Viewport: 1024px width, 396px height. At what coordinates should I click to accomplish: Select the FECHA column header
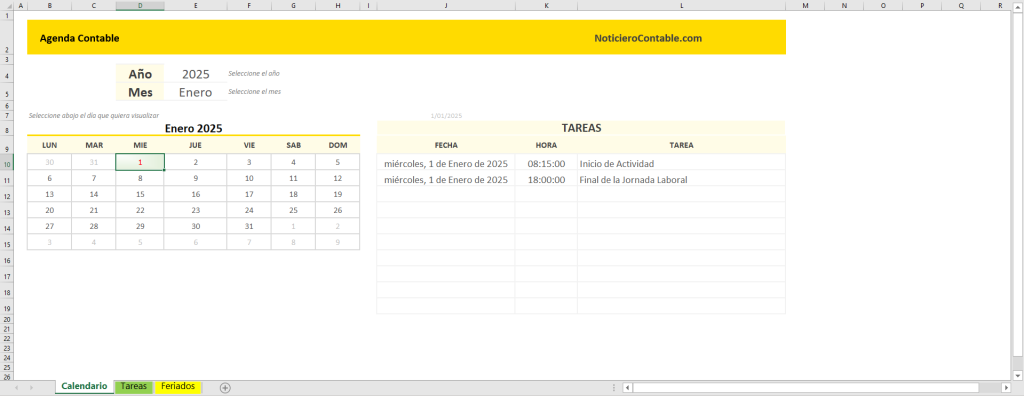pos(446,145)
